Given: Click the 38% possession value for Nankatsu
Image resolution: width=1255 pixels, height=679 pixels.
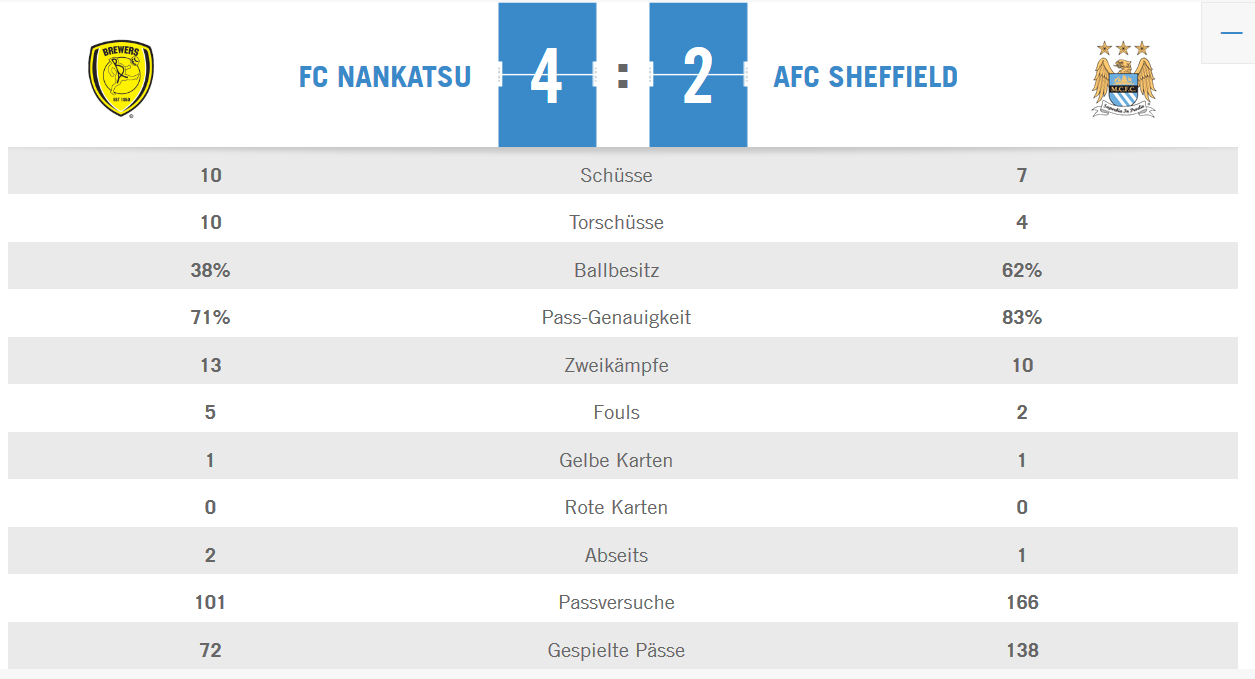Looking at the screenshot, I should click(210, 270).
